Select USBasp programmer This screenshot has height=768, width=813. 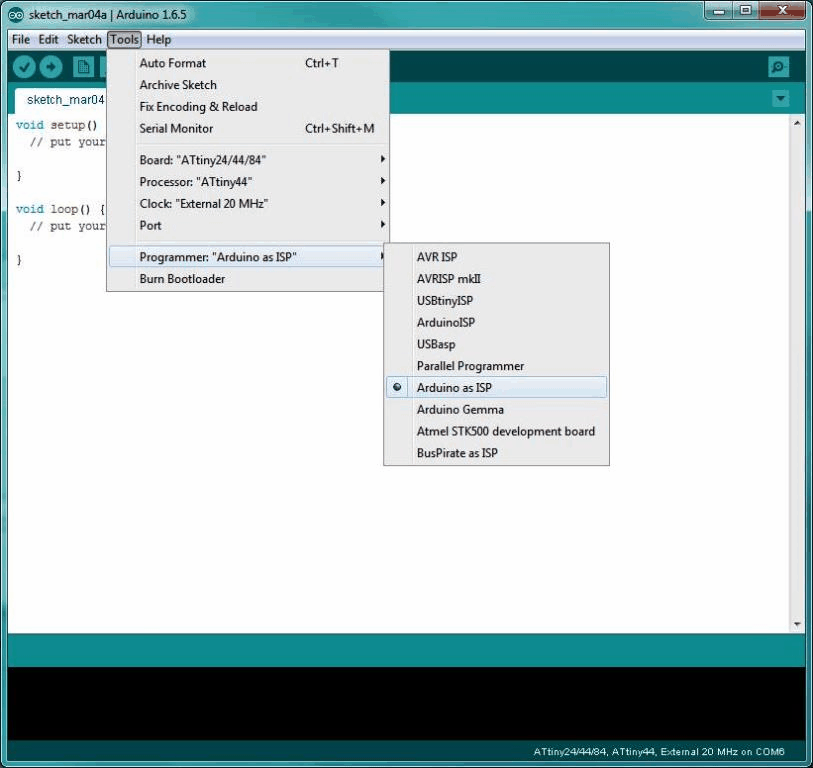pos(496,344)
